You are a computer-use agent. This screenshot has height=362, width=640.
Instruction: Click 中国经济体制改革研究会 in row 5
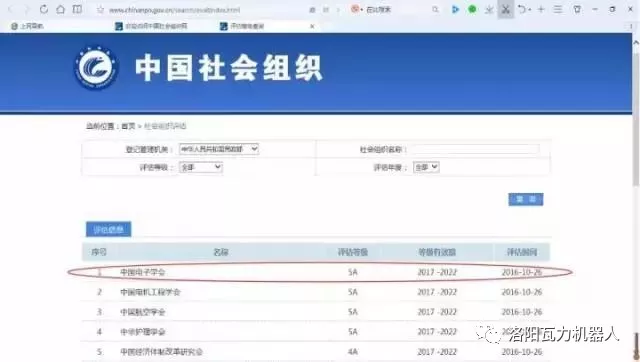pyautogui.click(x=161, y=352)
